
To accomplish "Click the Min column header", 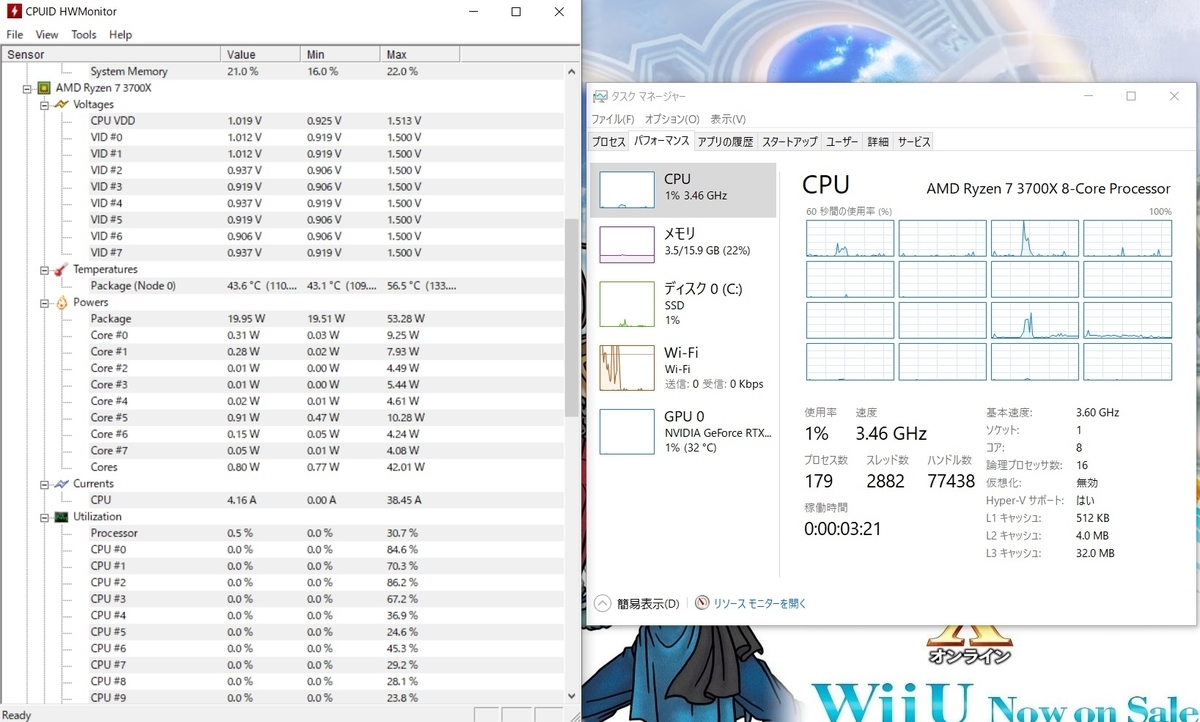I will 340,54.
